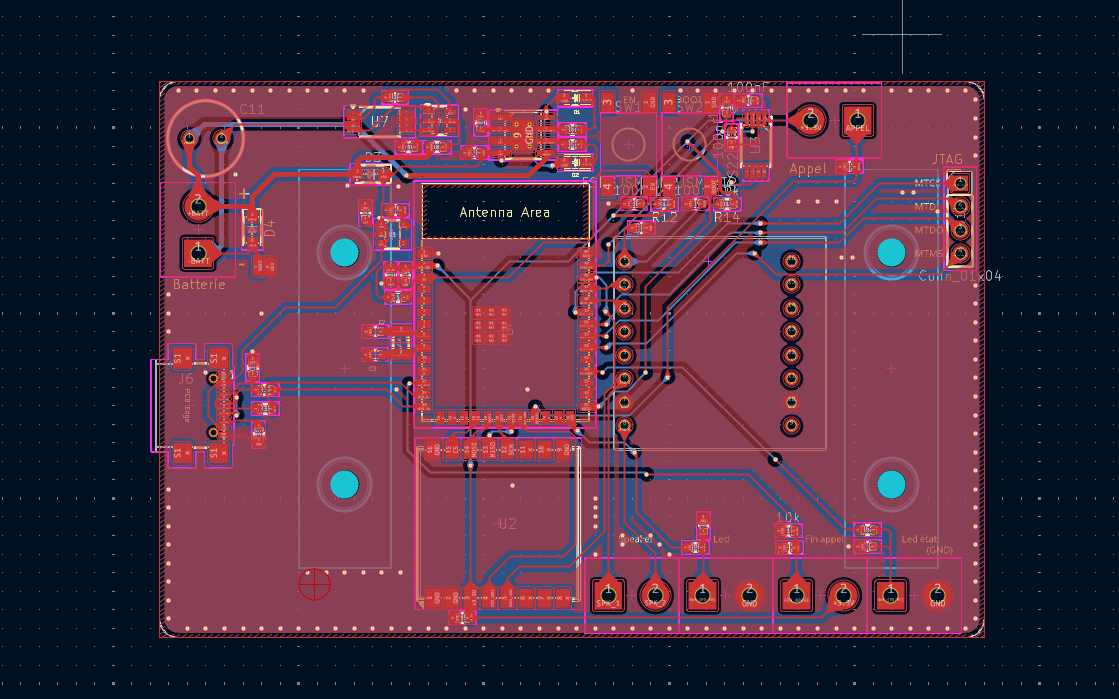Click the SW1 EN pushbutton center
This screenshot has height=699, width=1119.
tap(628, 144)
